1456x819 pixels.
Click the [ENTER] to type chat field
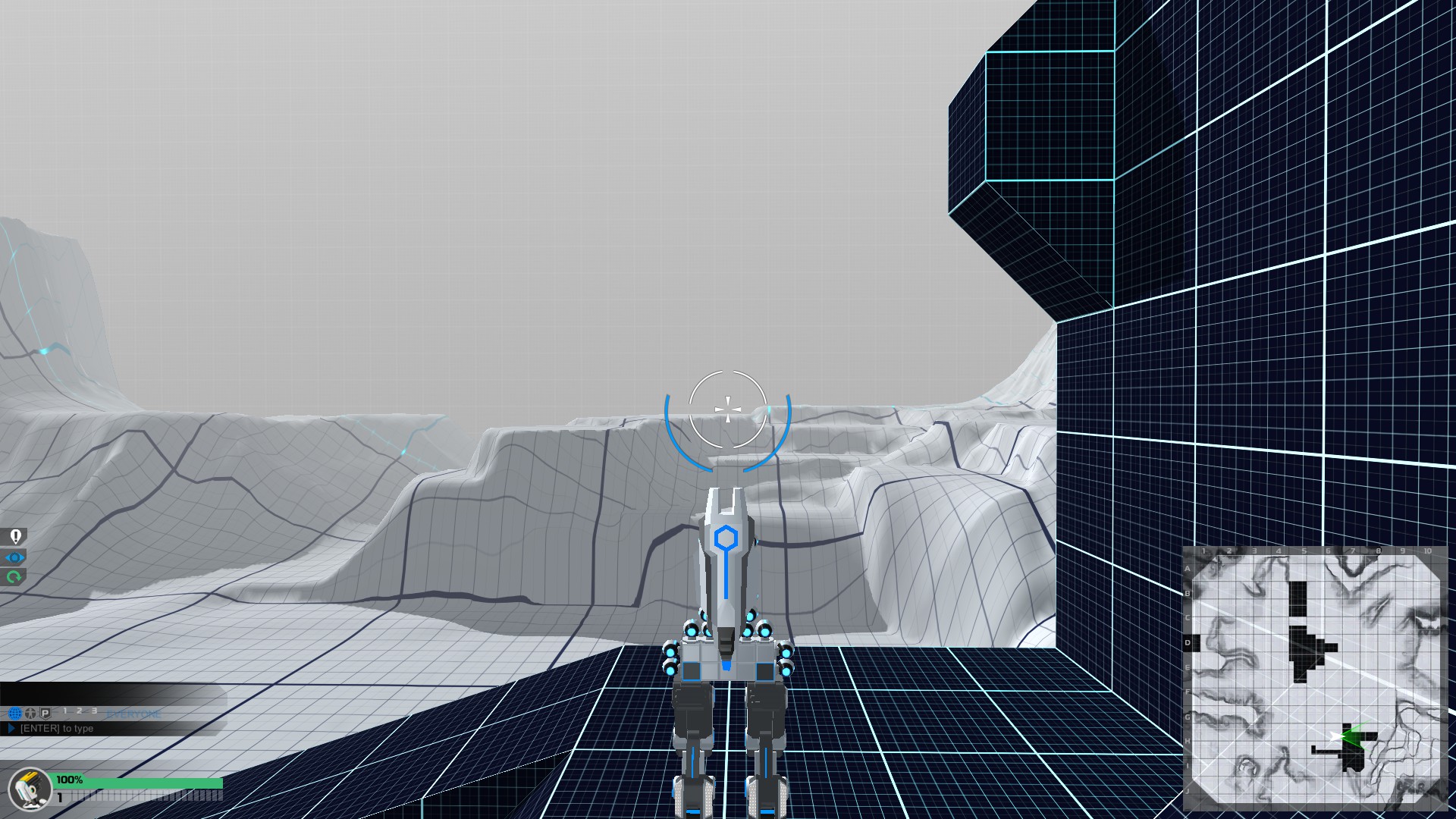(57, 729)
